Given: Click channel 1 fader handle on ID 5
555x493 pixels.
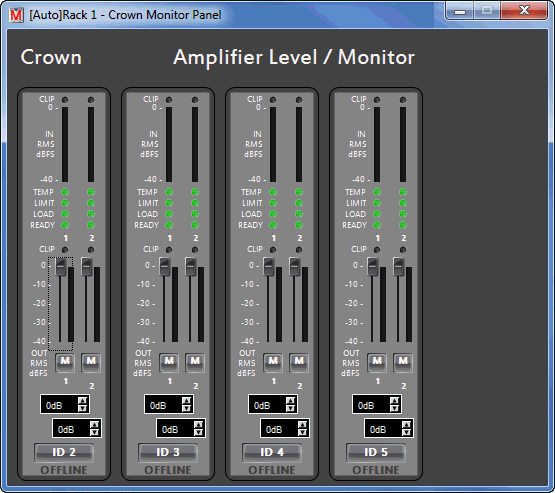Looking at the screenshot, I should [x=373, y=266].
